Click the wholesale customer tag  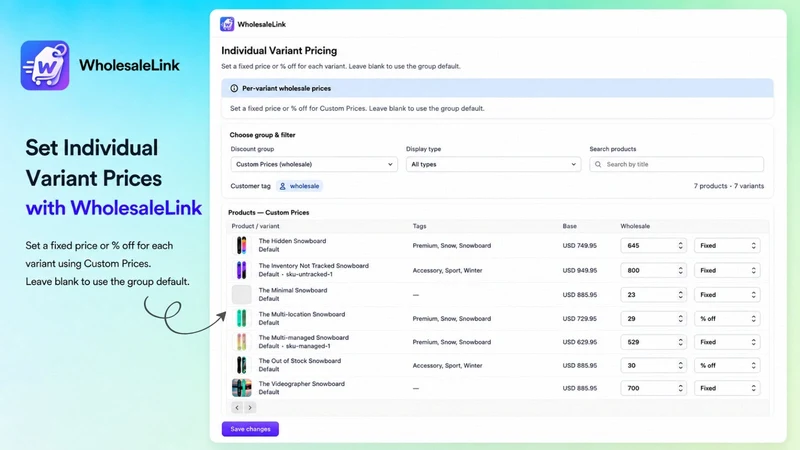pos(299,186)
